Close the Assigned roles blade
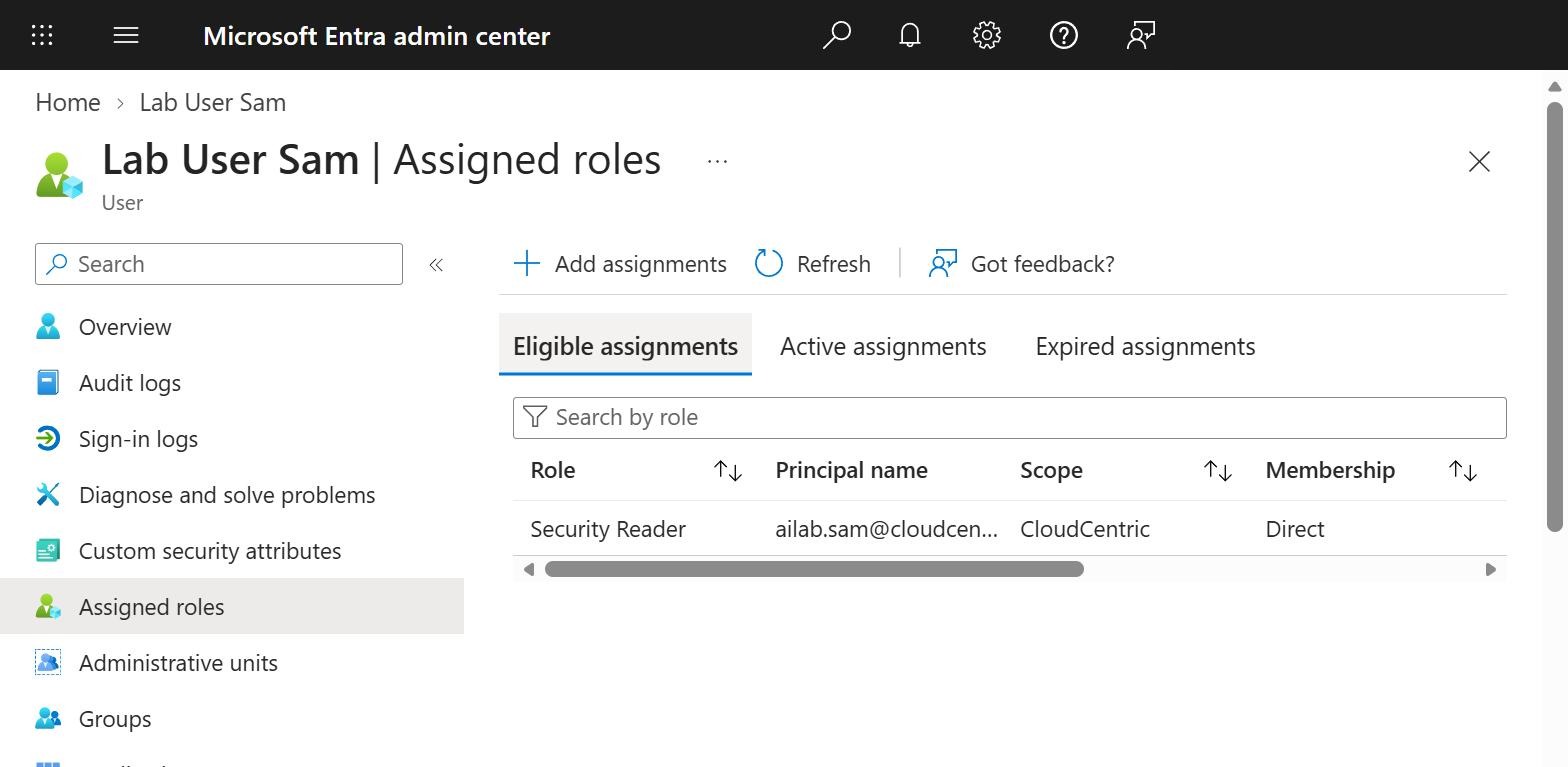This screenshot has width=1568, height=767. [x=1479, y=162]
